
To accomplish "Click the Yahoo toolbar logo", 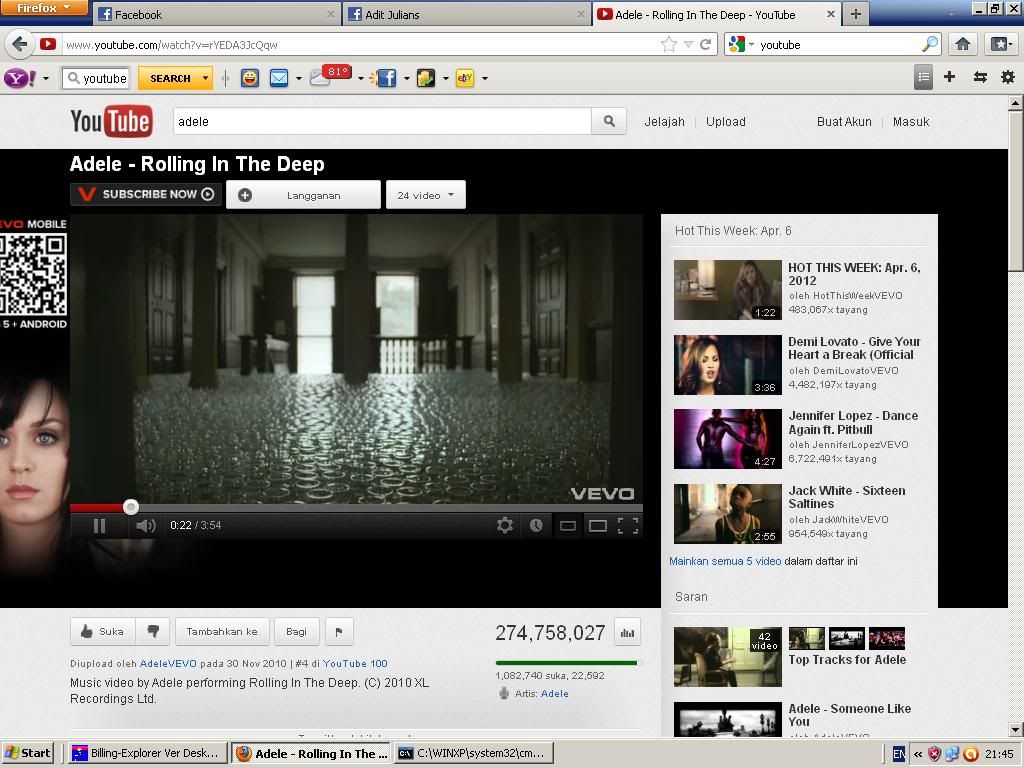I will (20, 78).
